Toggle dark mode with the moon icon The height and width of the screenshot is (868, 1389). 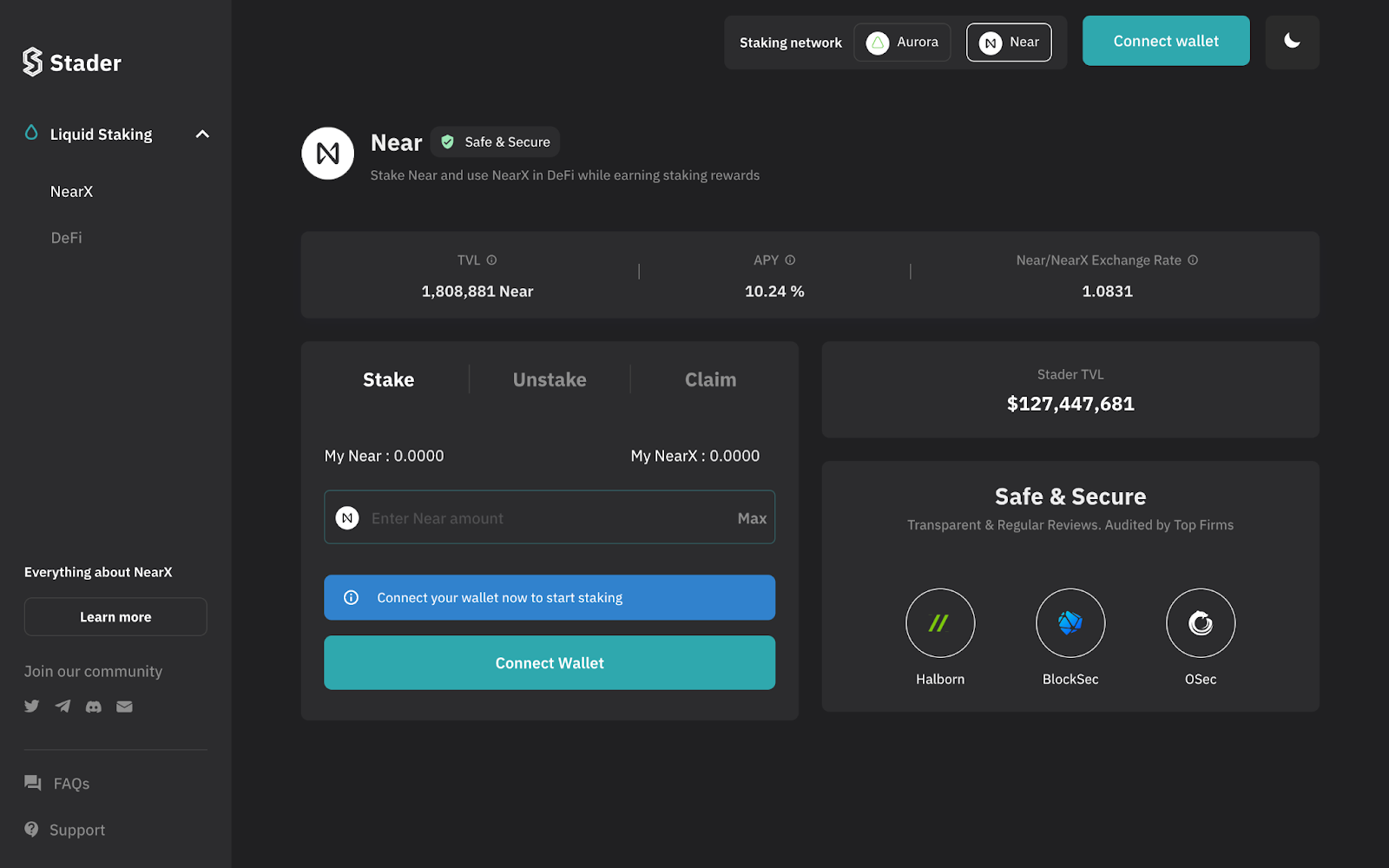click(x=1292, y=42)
